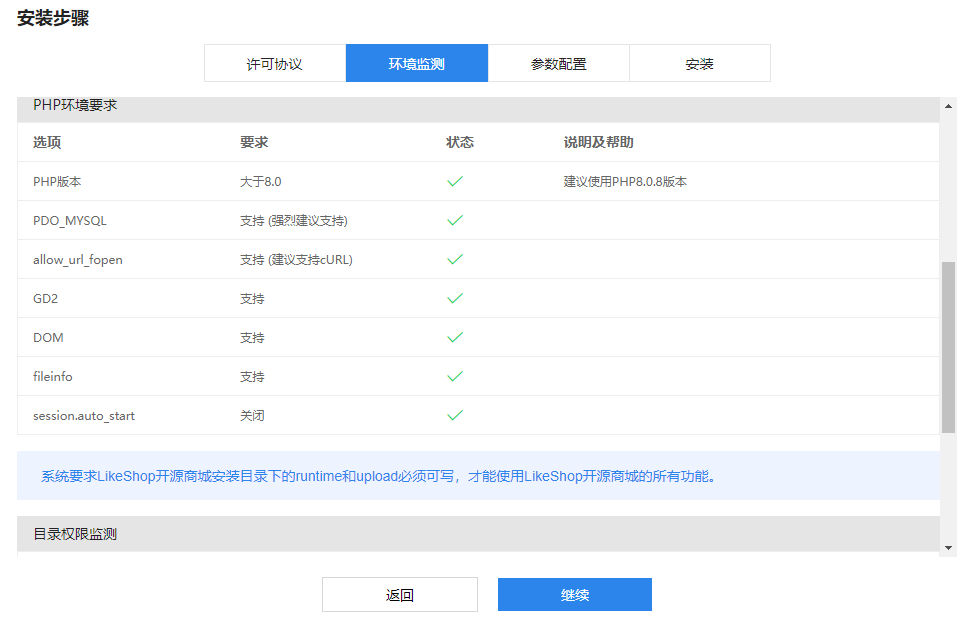Click the status checkmark for DOM
Image resolution: width=970 pixels, height=625 pixels.
[x=455, y=337]
